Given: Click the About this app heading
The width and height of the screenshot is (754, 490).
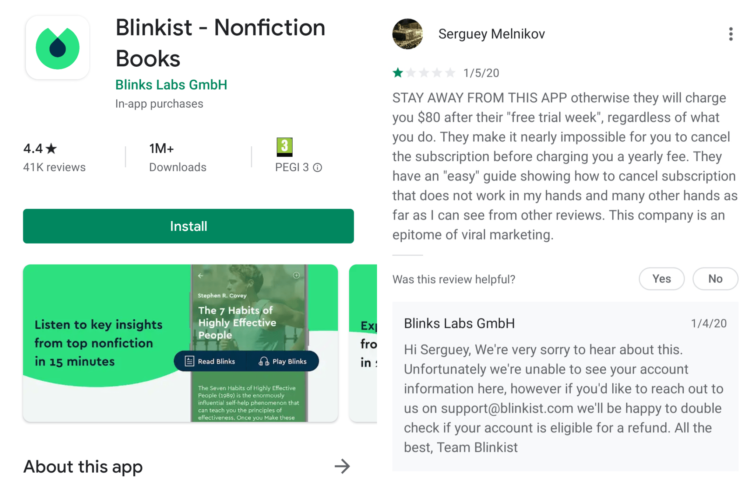Looking at the screenshot, I should tap(83, 466).
